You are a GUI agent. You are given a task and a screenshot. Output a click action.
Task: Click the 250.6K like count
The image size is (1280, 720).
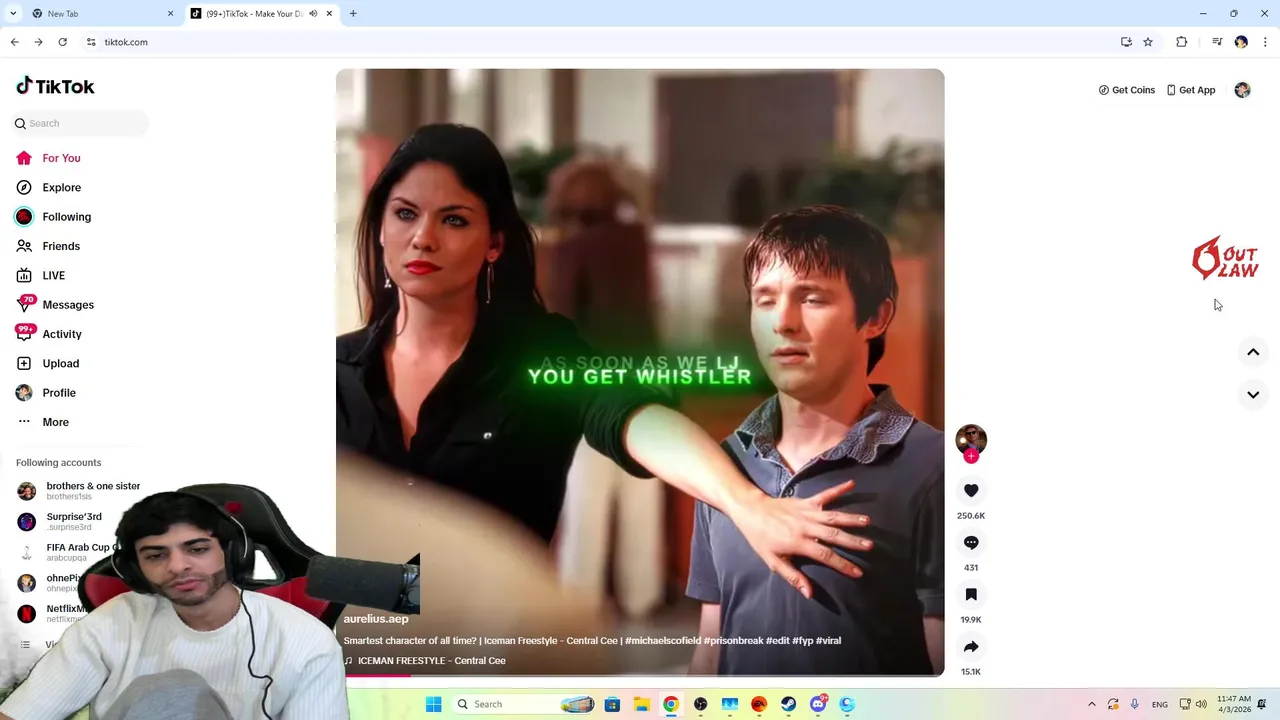971,516
